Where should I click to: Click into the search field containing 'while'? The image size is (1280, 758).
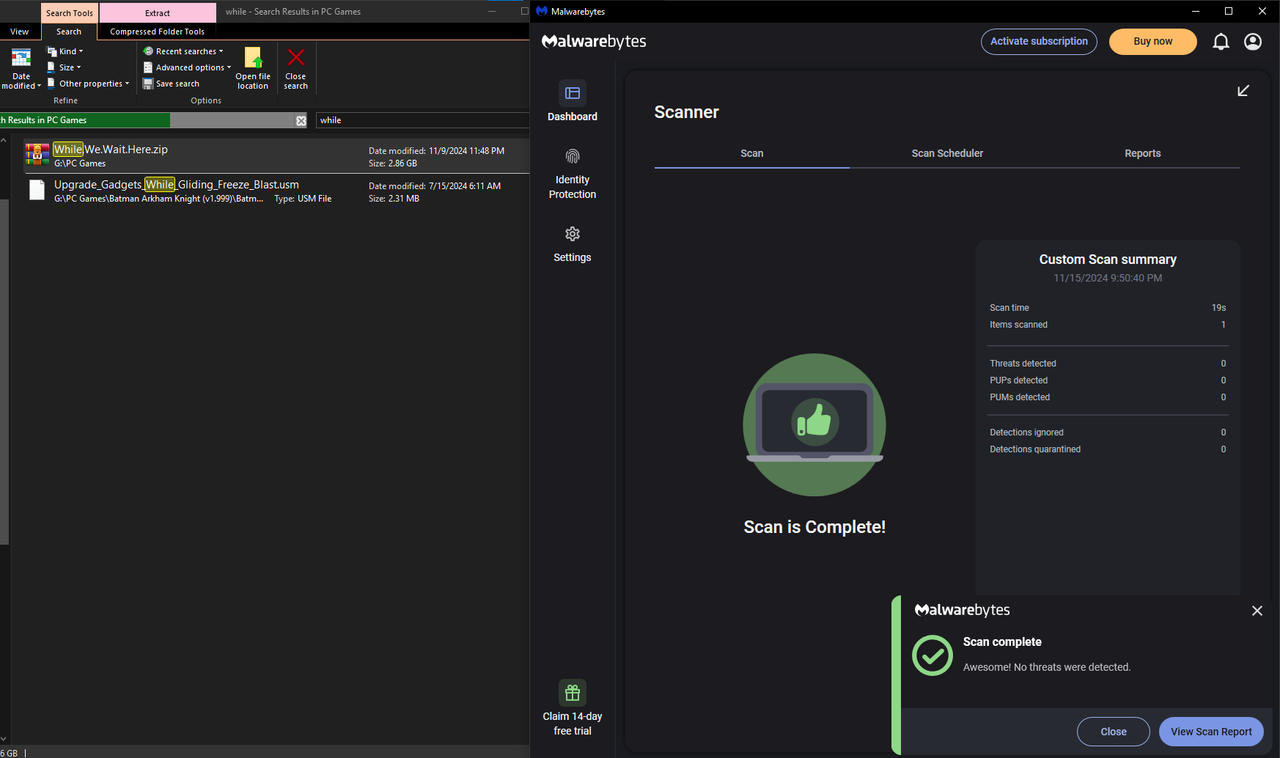point(422,120)
